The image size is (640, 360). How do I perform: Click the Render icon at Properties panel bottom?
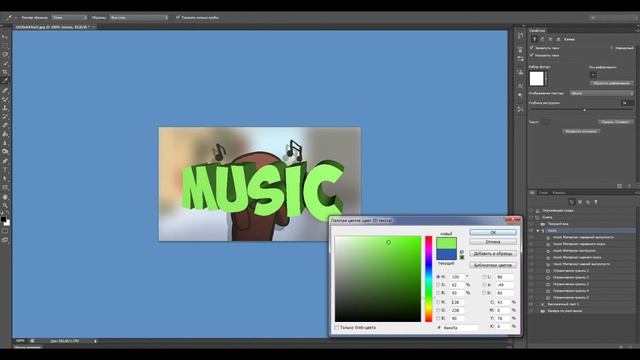point(619,186)
